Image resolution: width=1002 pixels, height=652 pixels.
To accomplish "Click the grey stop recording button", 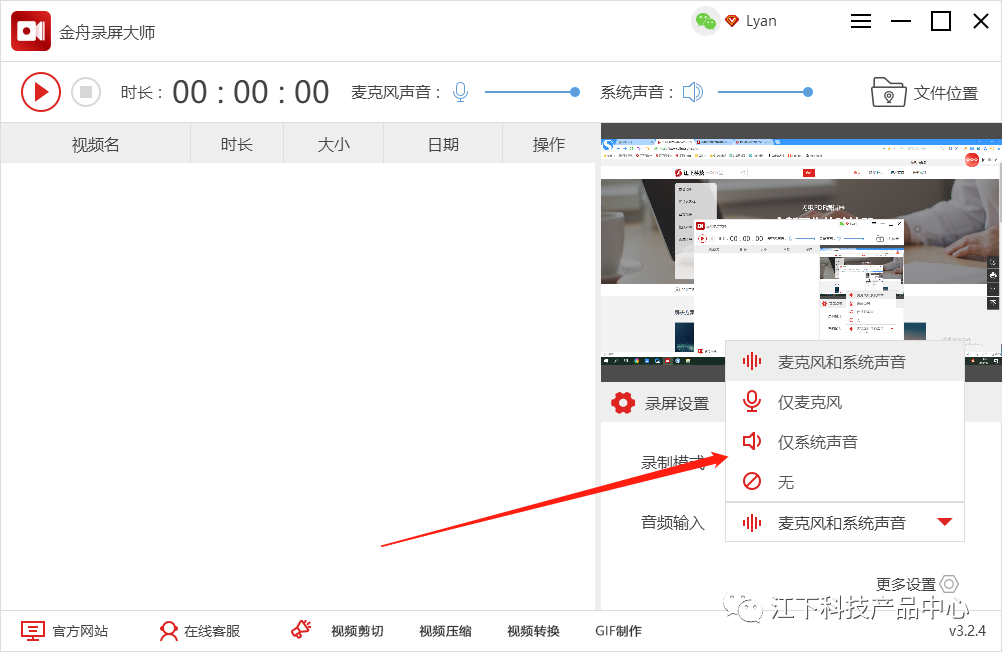I will tap(86, 92).
